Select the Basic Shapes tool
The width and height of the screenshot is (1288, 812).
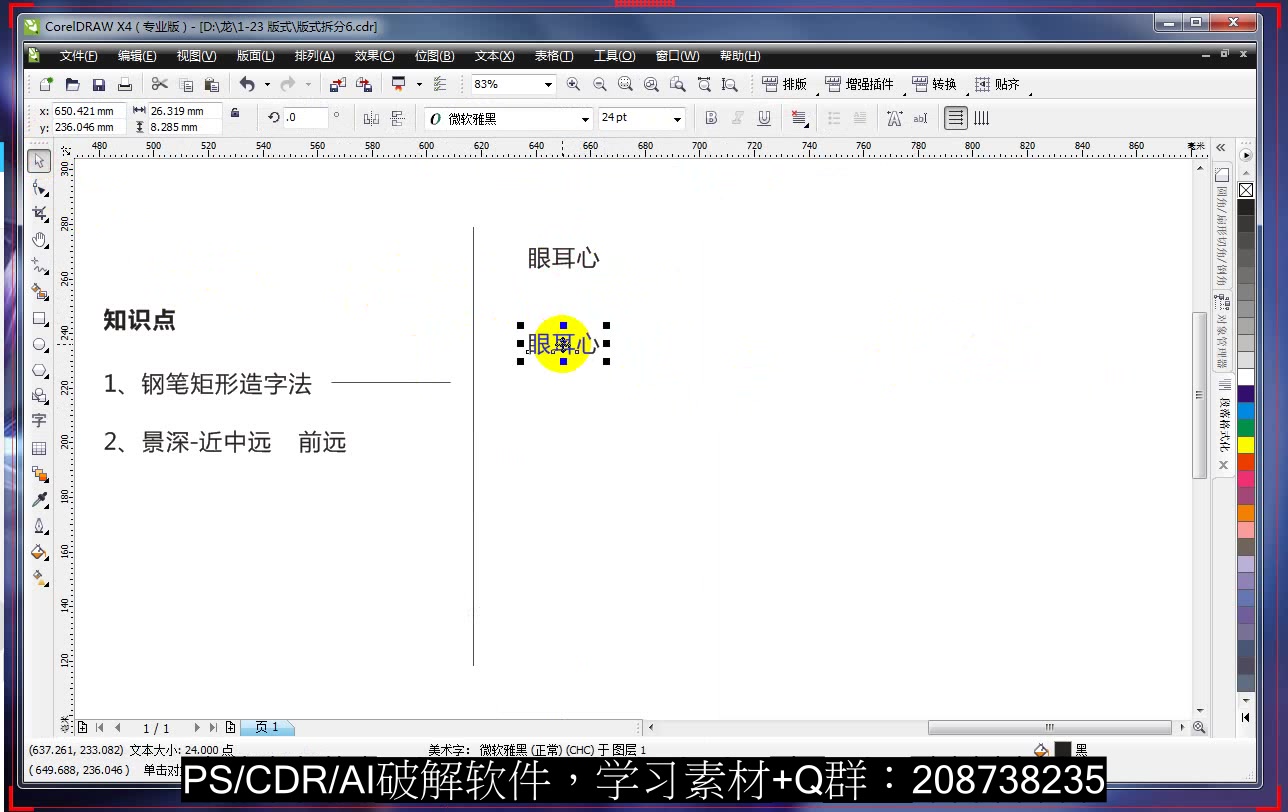click(40, 396)
